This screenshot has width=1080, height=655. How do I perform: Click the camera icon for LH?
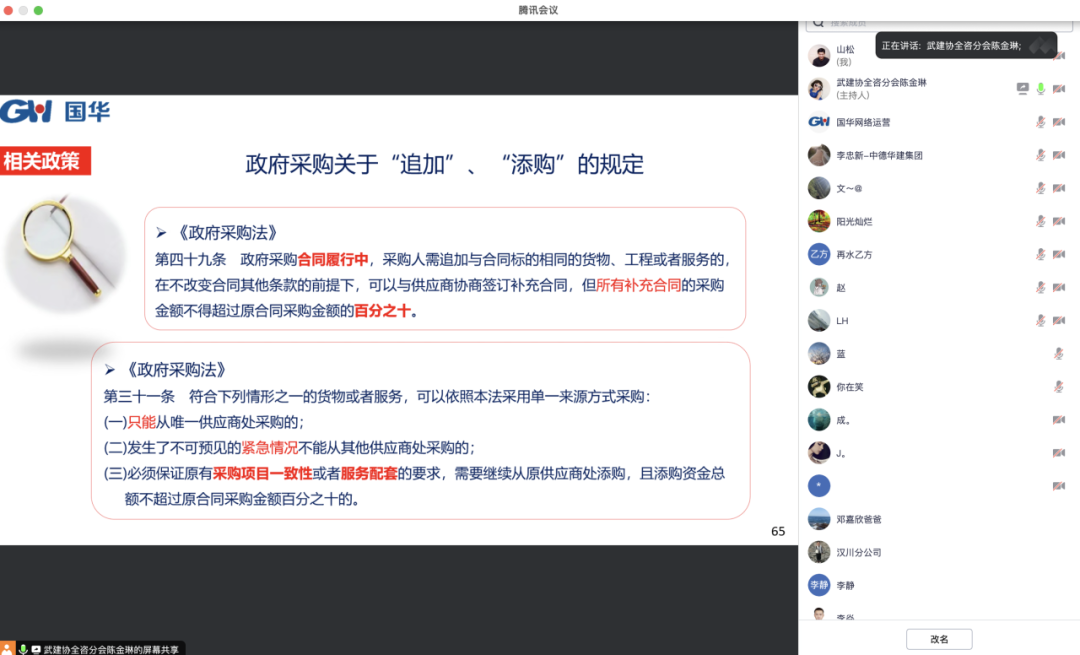tap(1058, 320)
